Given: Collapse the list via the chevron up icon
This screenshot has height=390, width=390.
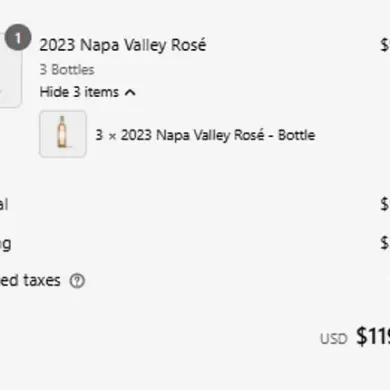Looking at the screenshot, I should (x=130, y=92).
